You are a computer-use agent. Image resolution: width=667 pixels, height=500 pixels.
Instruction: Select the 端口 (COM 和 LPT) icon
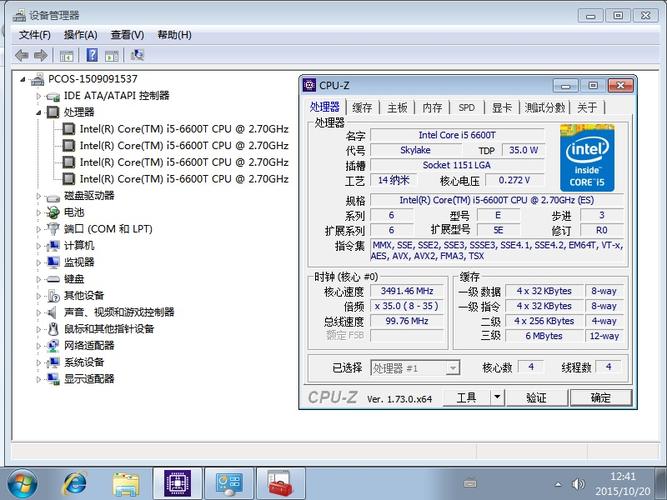53,229
